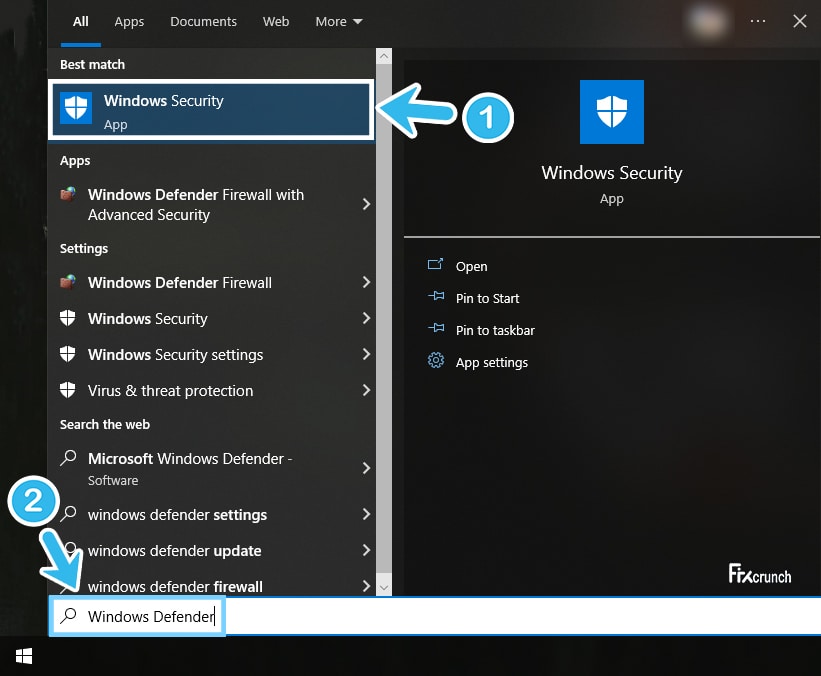Click the Settings section heading

[84, 248]
